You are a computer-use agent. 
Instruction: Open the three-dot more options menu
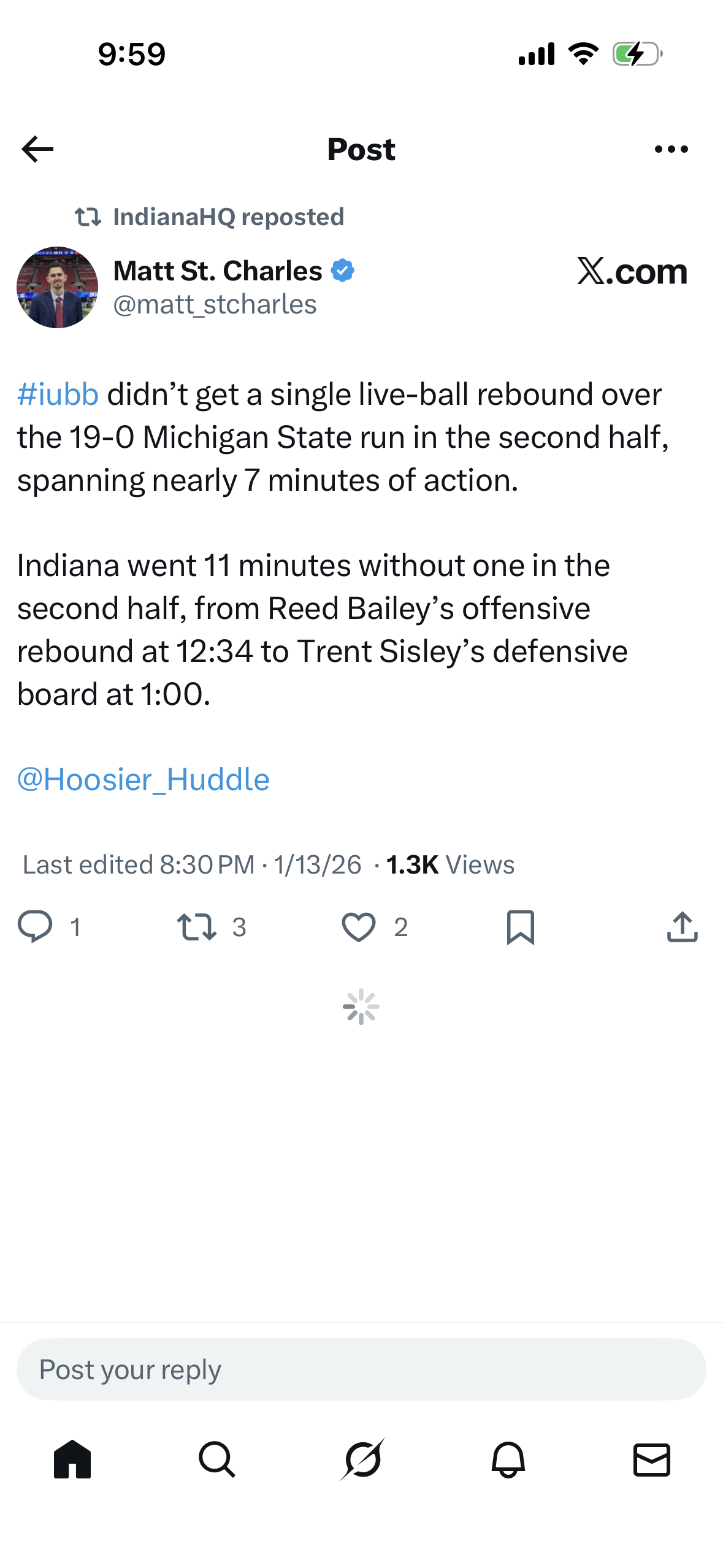[671, 149]
